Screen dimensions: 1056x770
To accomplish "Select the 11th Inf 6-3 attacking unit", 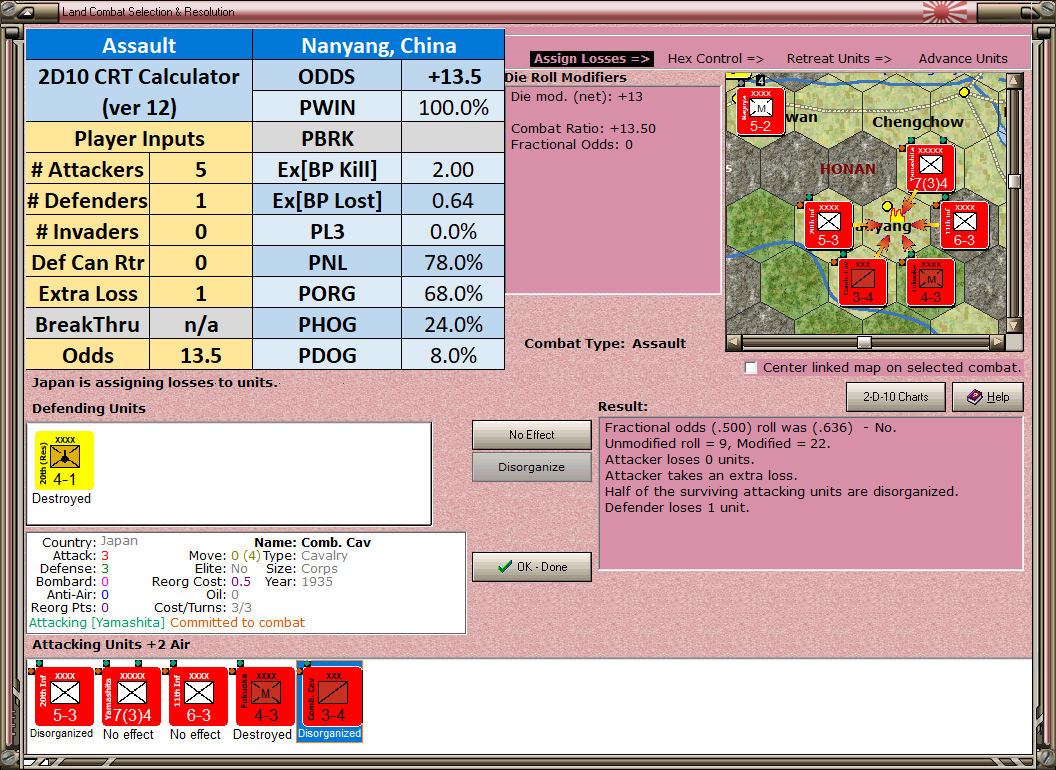I will (199, 697).
